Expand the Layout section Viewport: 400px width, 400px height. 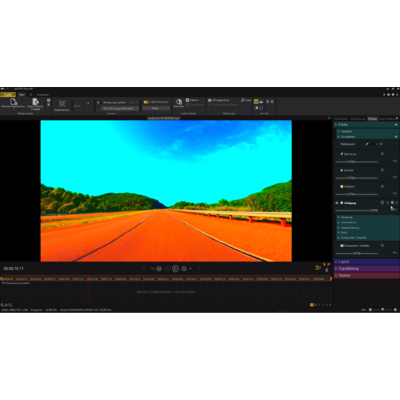pyautogui.click(x=367, y=262)
